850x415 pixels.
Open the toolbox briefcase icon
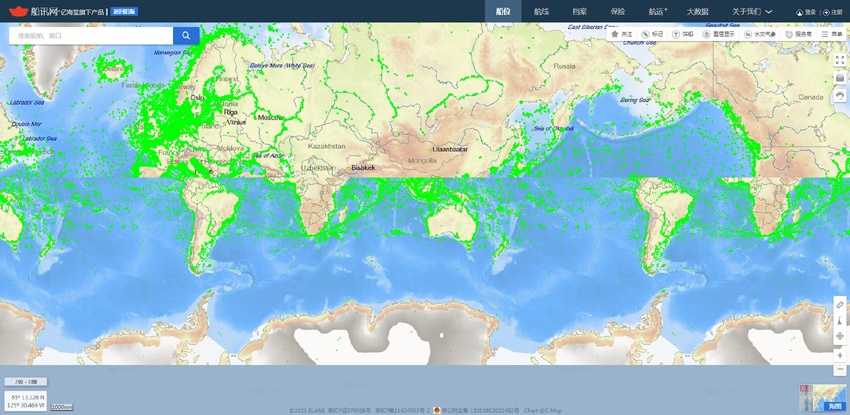(x=840, y=78)
